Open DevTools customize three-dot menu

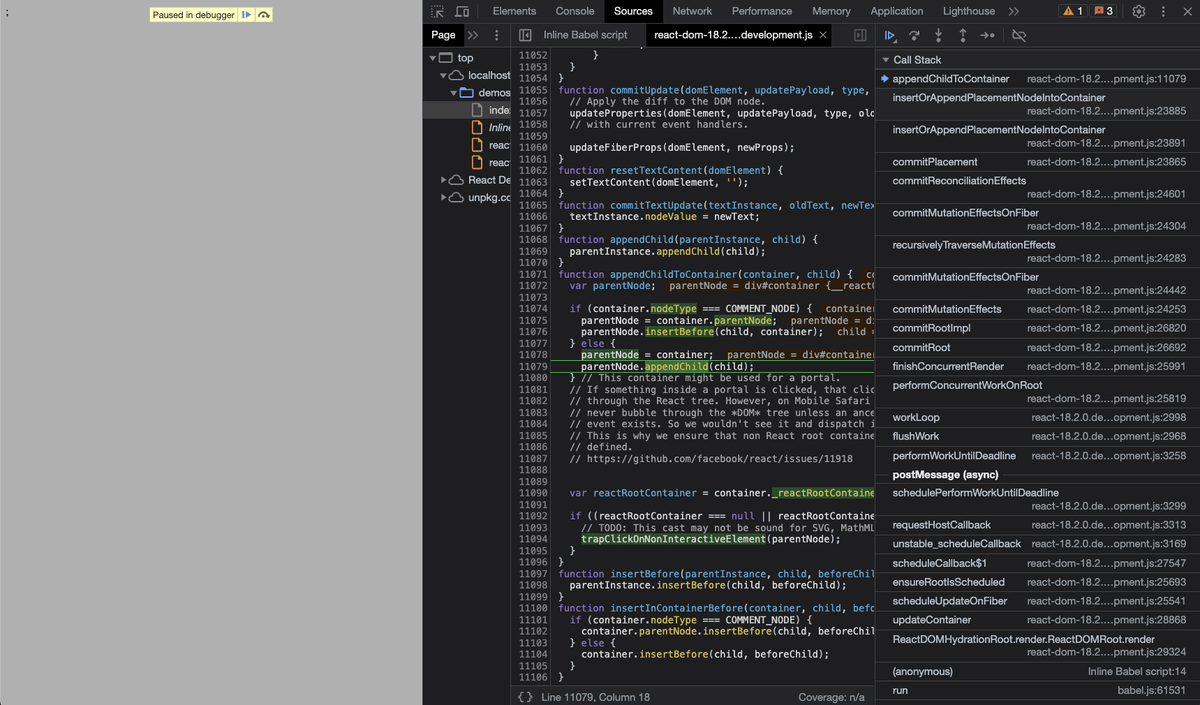point(1163,11)
